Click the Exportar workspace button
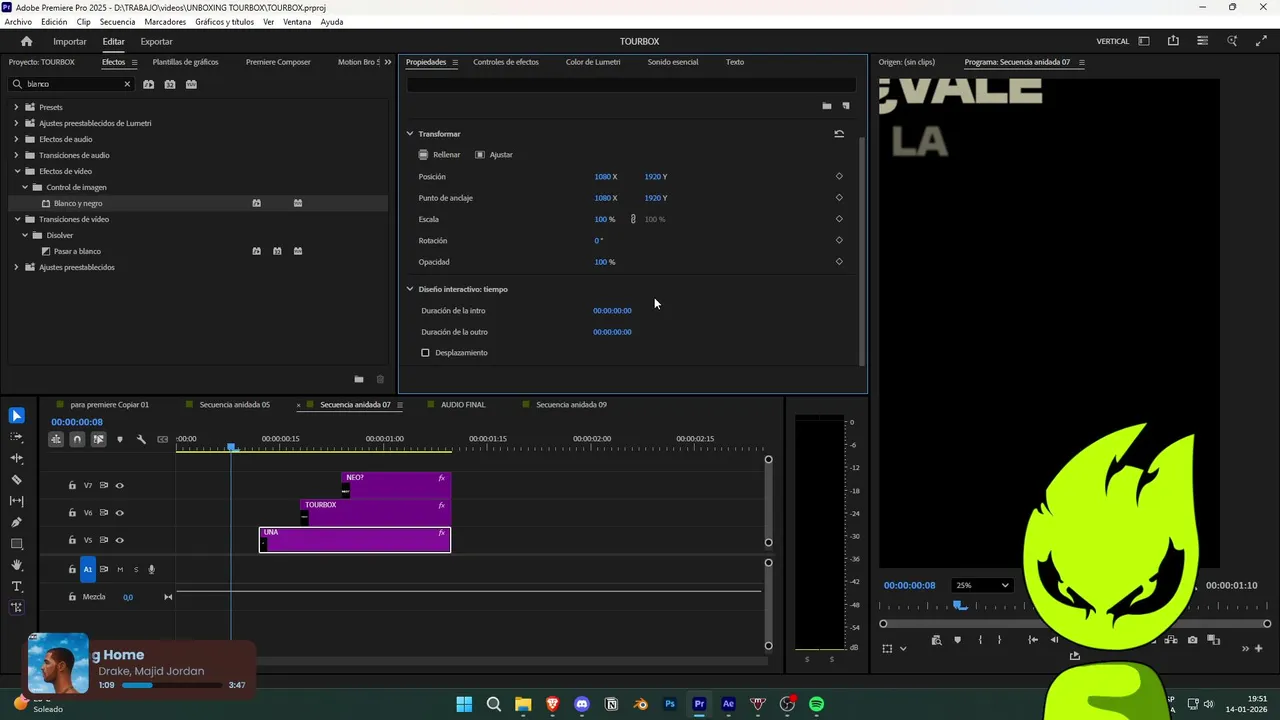 coord(156,42)
